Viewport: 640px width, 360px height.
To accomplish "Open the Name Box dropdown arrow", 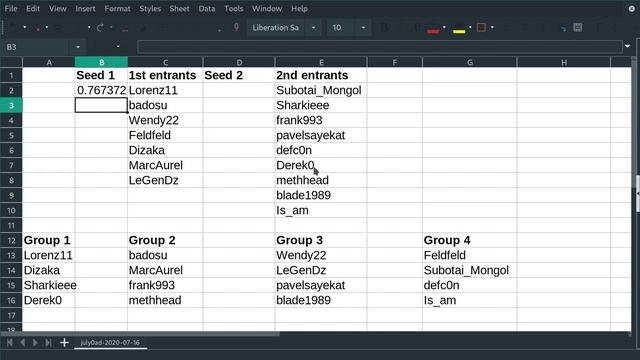I will click(x=78, y=47).
